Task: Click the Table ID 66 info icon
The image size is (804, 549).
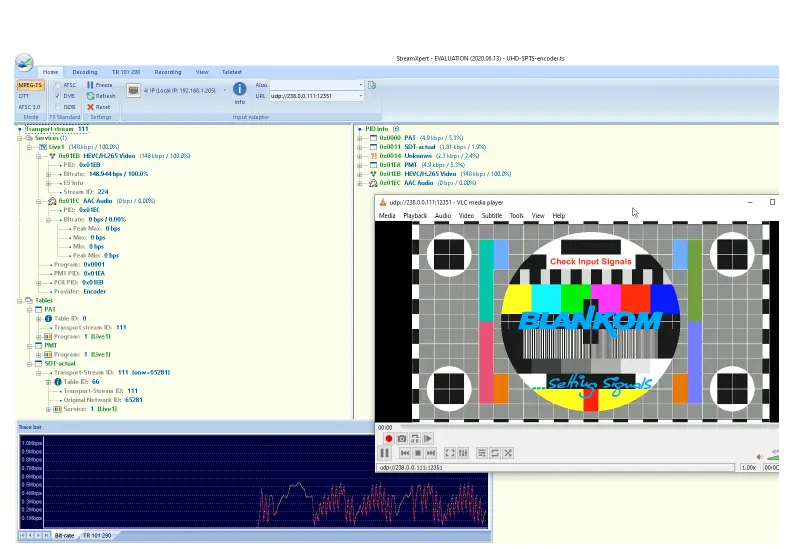Action: point(57,382)
